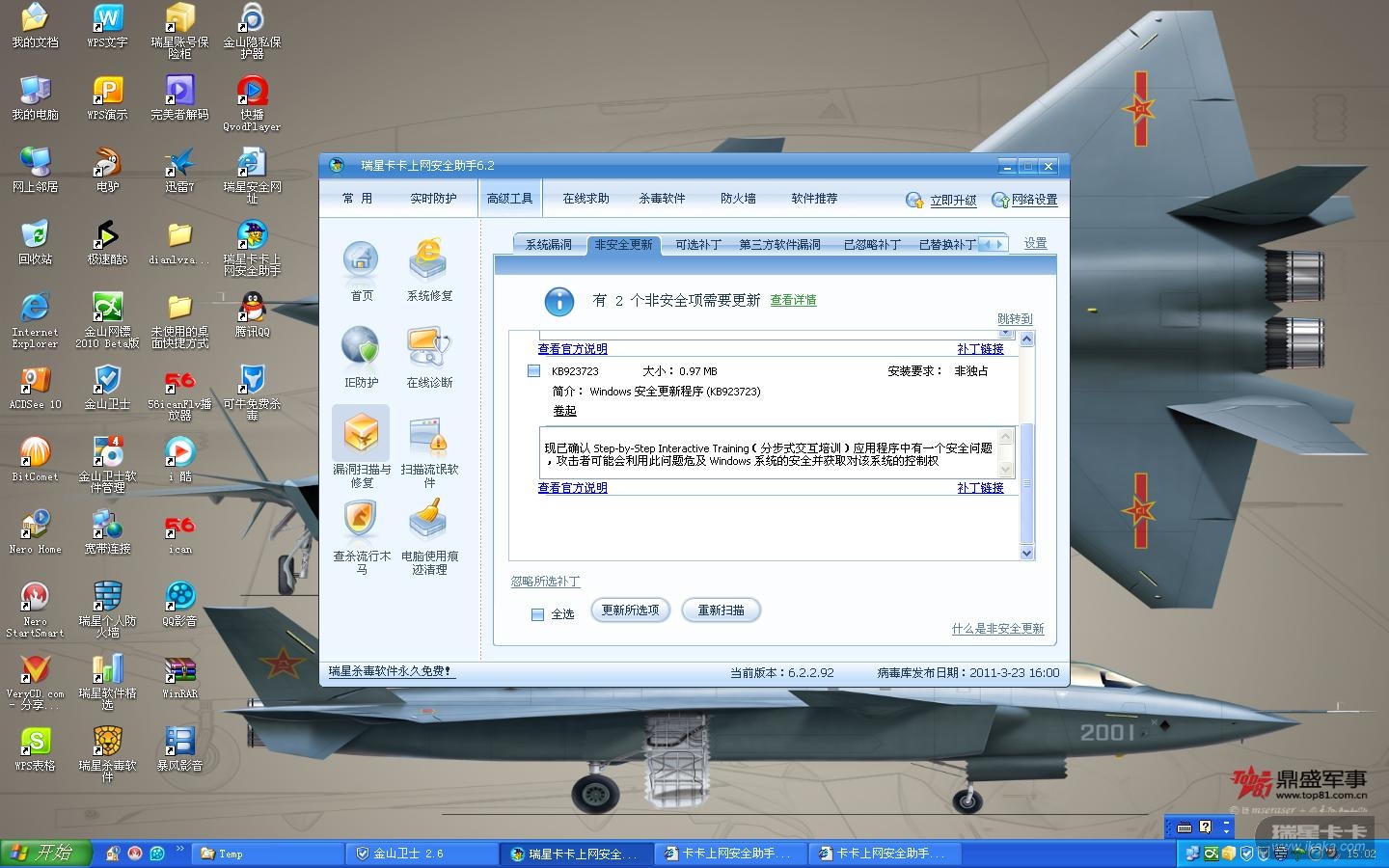Launch 快播 QvodPlayer from the desktop
Viewport: 1389px width, 868px height.
point(252,104)
